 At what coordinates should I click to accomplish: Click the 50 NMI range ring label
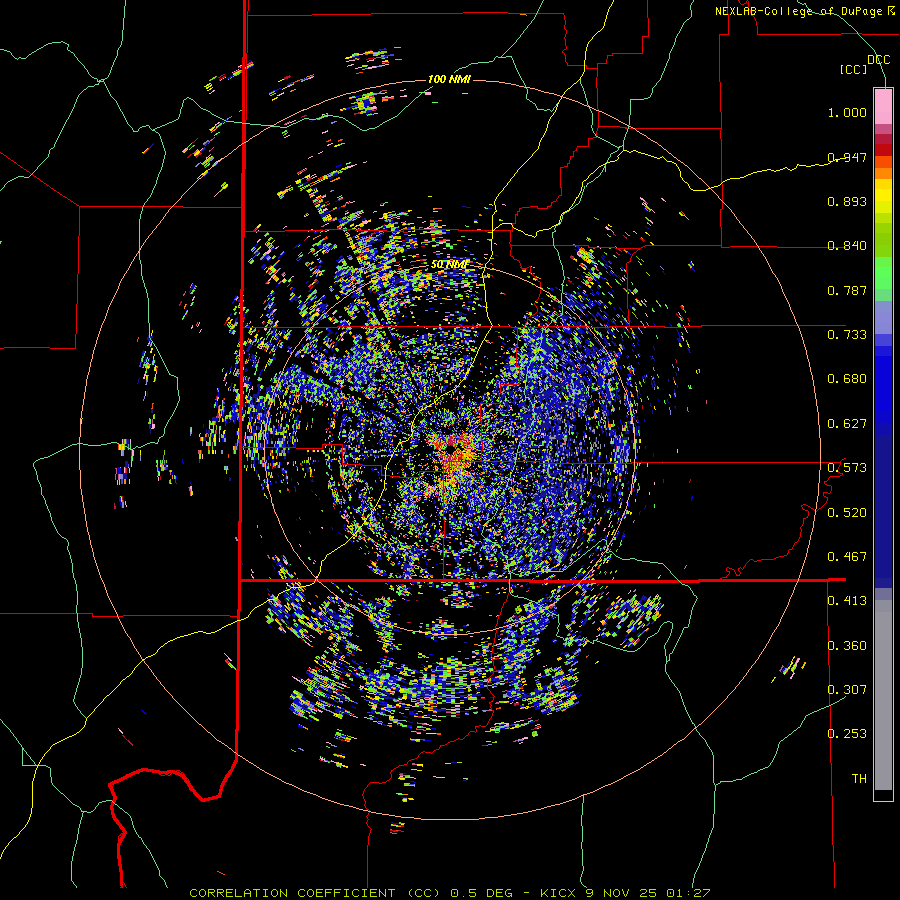pyautogui.click(x=449, y=265)
